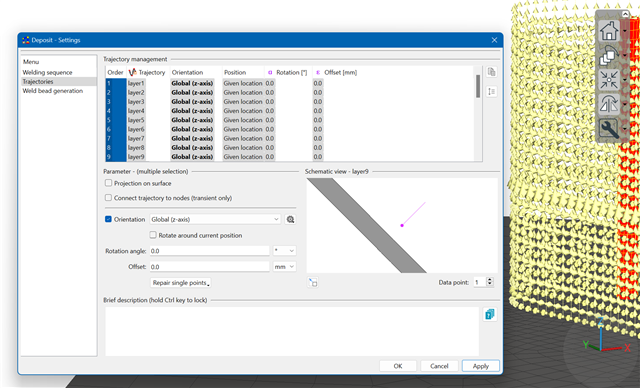The width and height of the screenshot is (640, 388).
Task: Click Given location cell of layer7
Action: click(243, 138)
